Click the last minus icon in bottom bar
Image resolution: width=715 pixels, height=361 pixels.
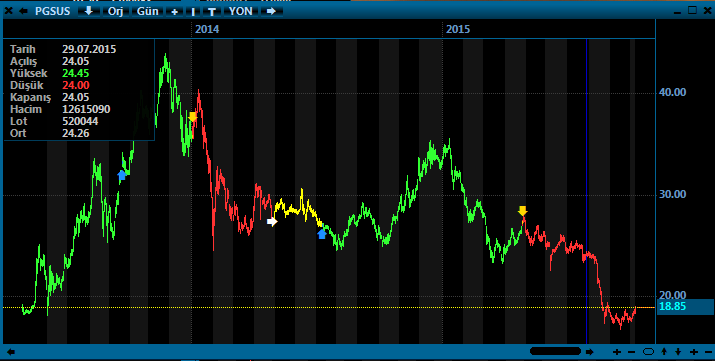tap(708, 352)
